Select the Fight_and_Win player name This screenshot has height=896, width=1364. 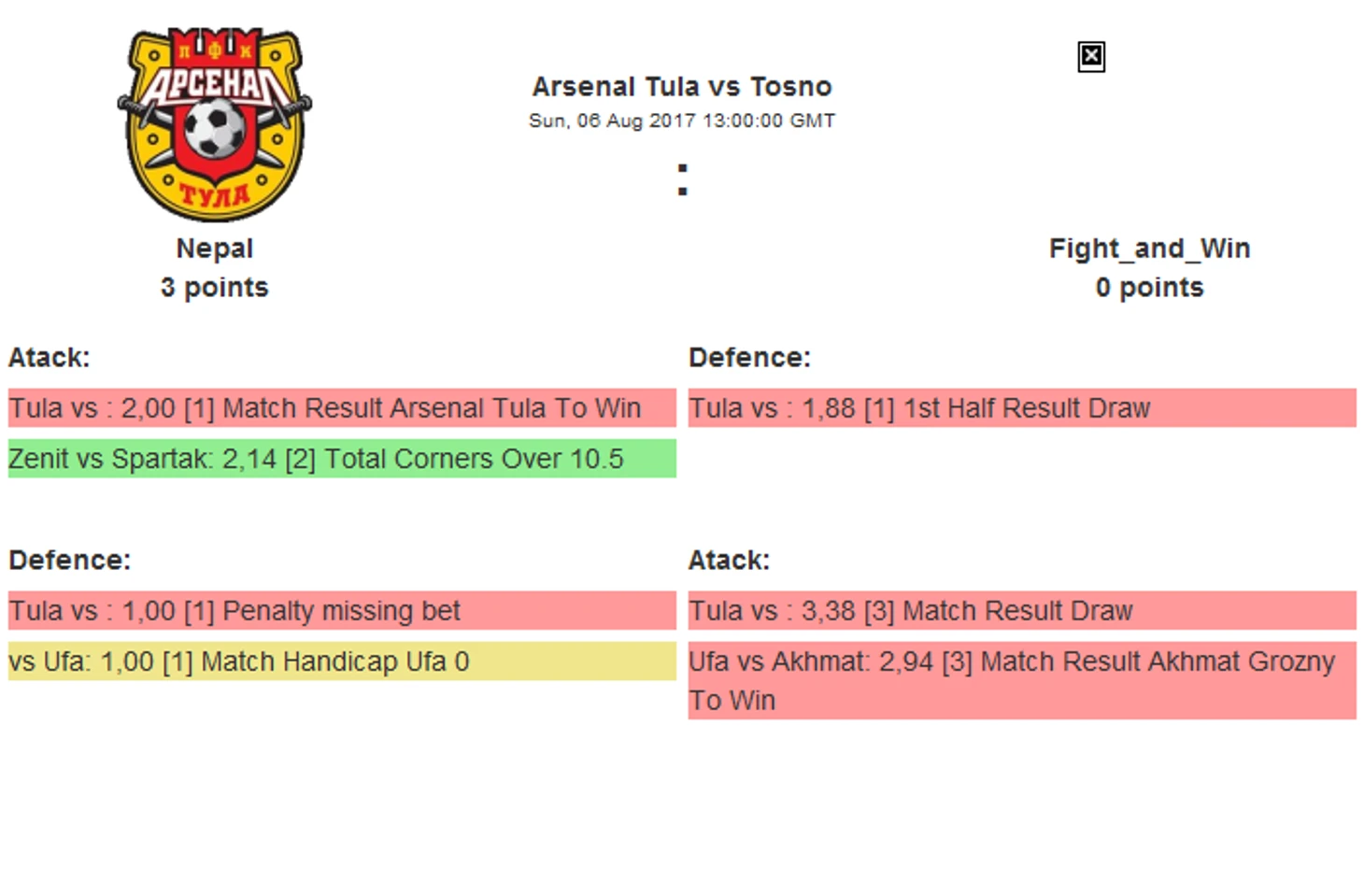click(1148, 249)
